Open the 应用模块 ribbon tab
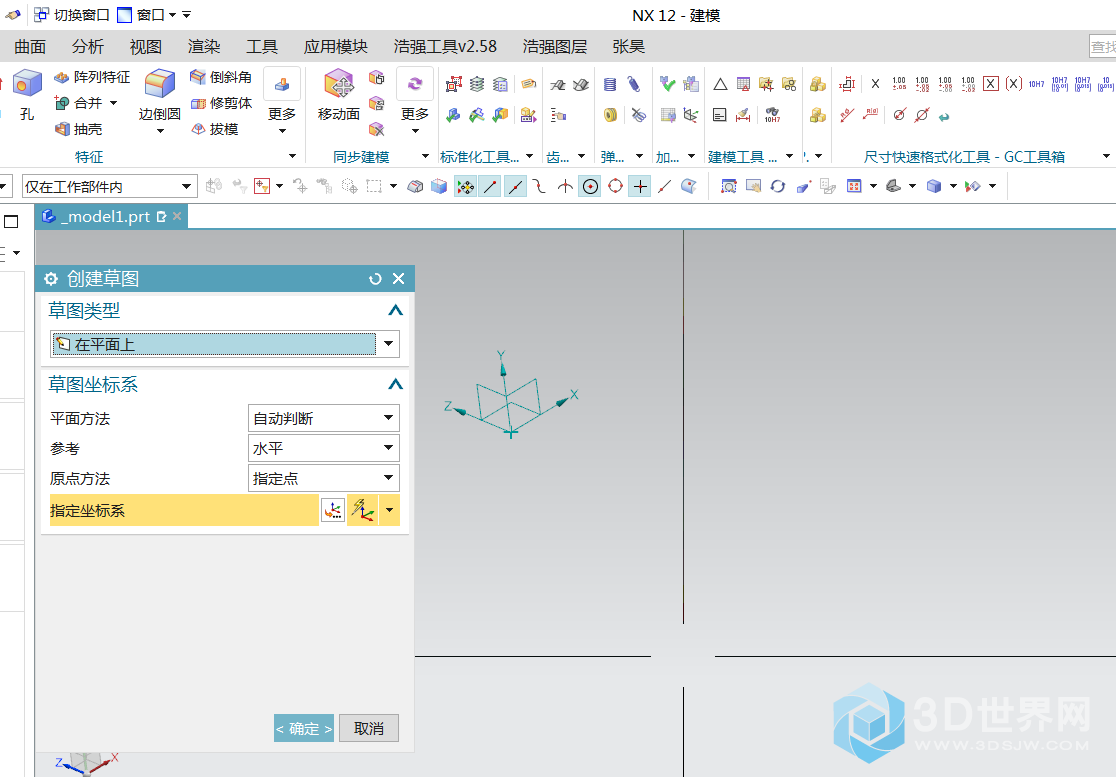The image size is (1116, 777). 336,47
